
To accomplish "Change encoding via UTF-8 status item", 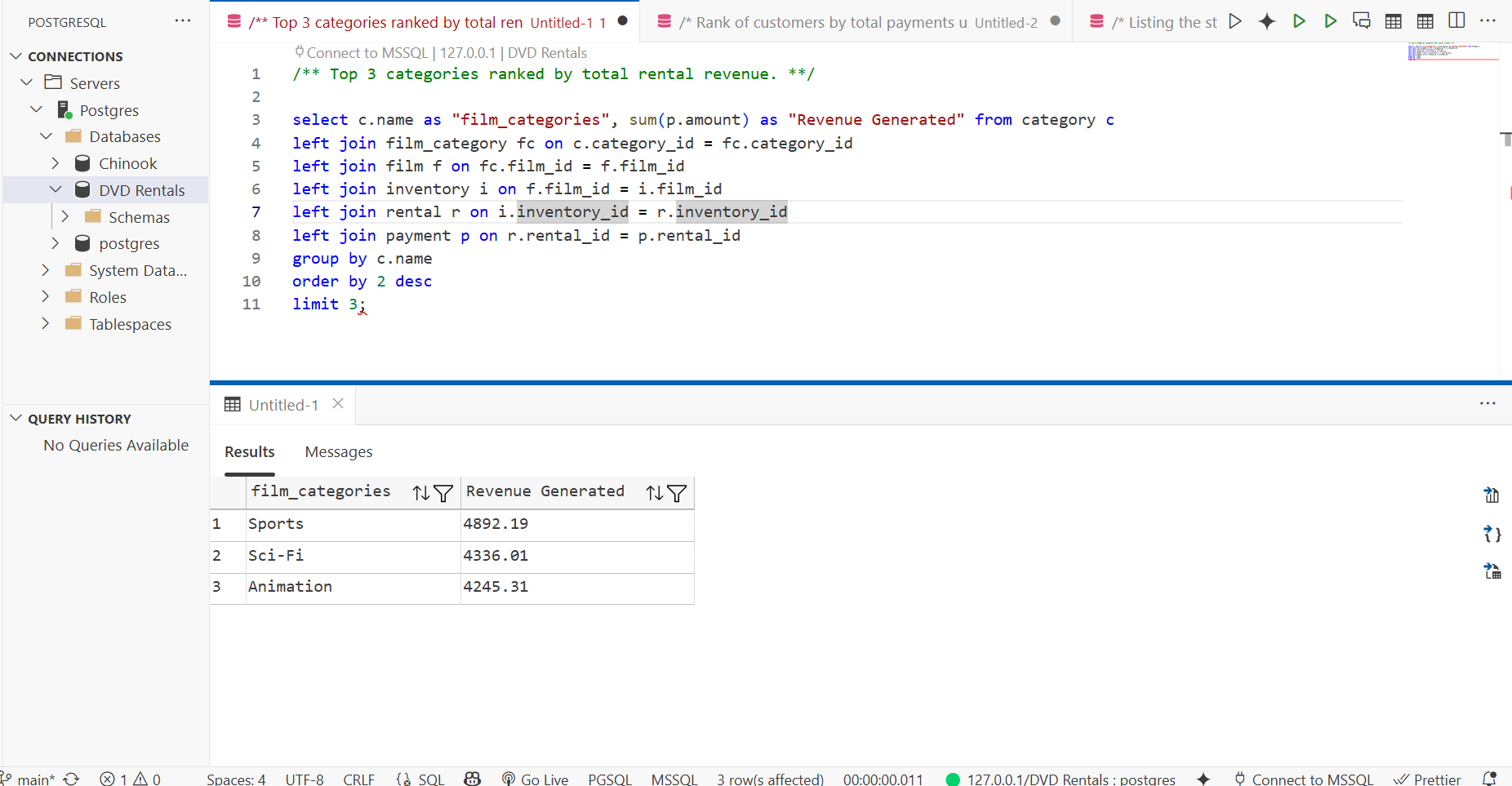I will click(305, 779).
